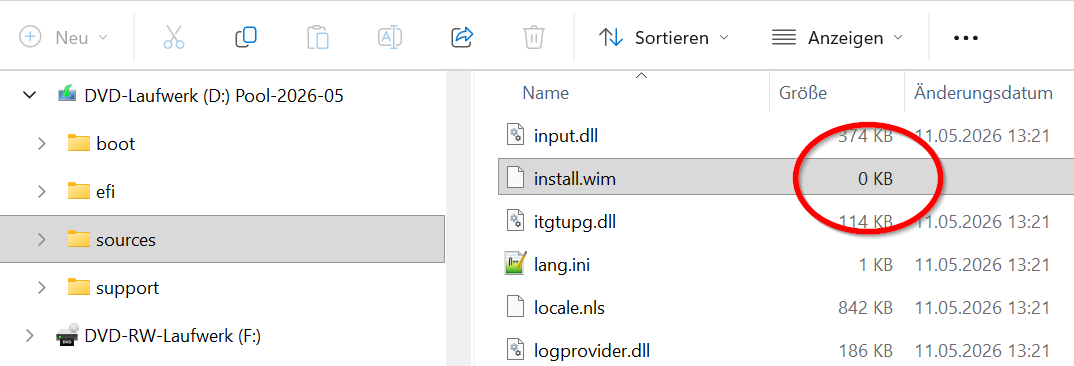Click the 186 KB size of logprovider.dll

(x=866, y=351)
